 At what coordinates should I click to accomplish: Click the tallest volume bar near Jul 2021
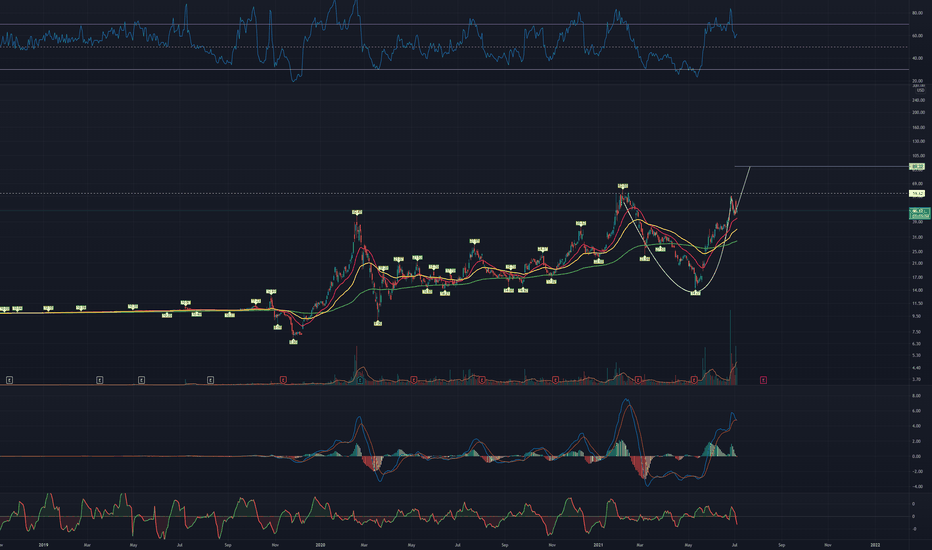(731, 347)
